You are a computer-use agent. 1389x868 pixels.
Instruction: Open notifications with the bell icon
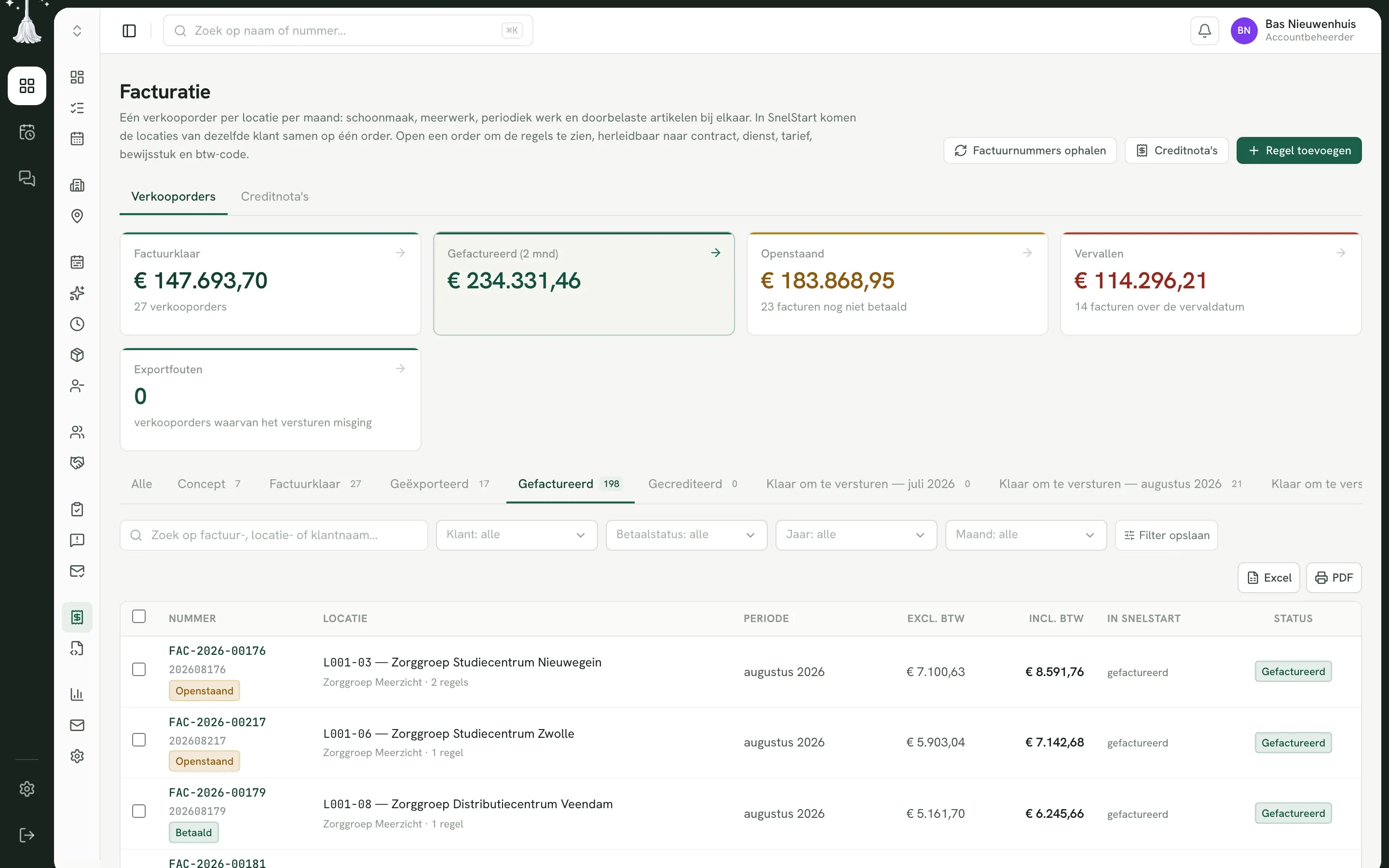tap(1204, 30)
